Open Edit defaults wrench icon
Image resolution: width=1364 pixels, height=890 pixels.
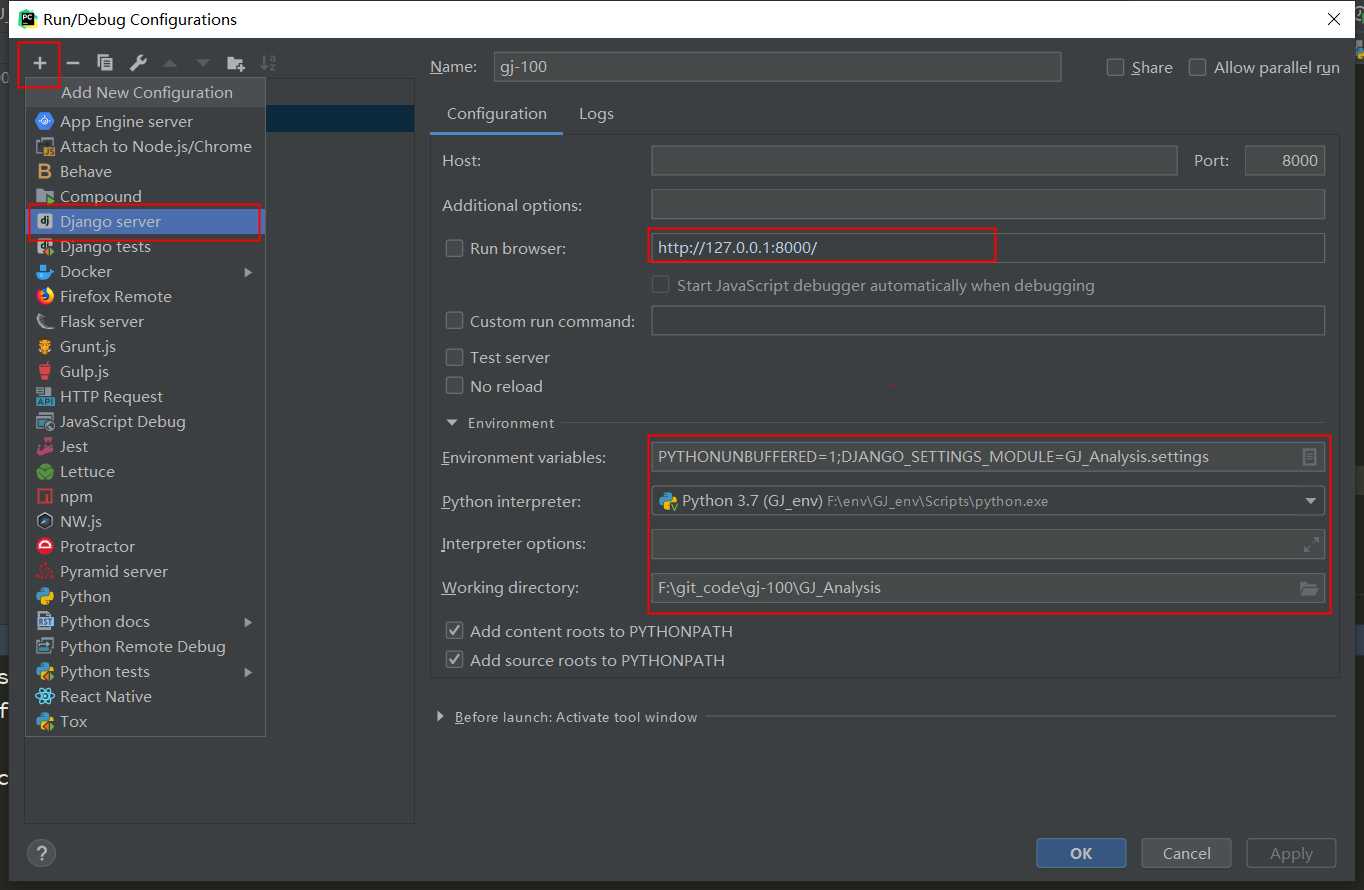point(138,64)
